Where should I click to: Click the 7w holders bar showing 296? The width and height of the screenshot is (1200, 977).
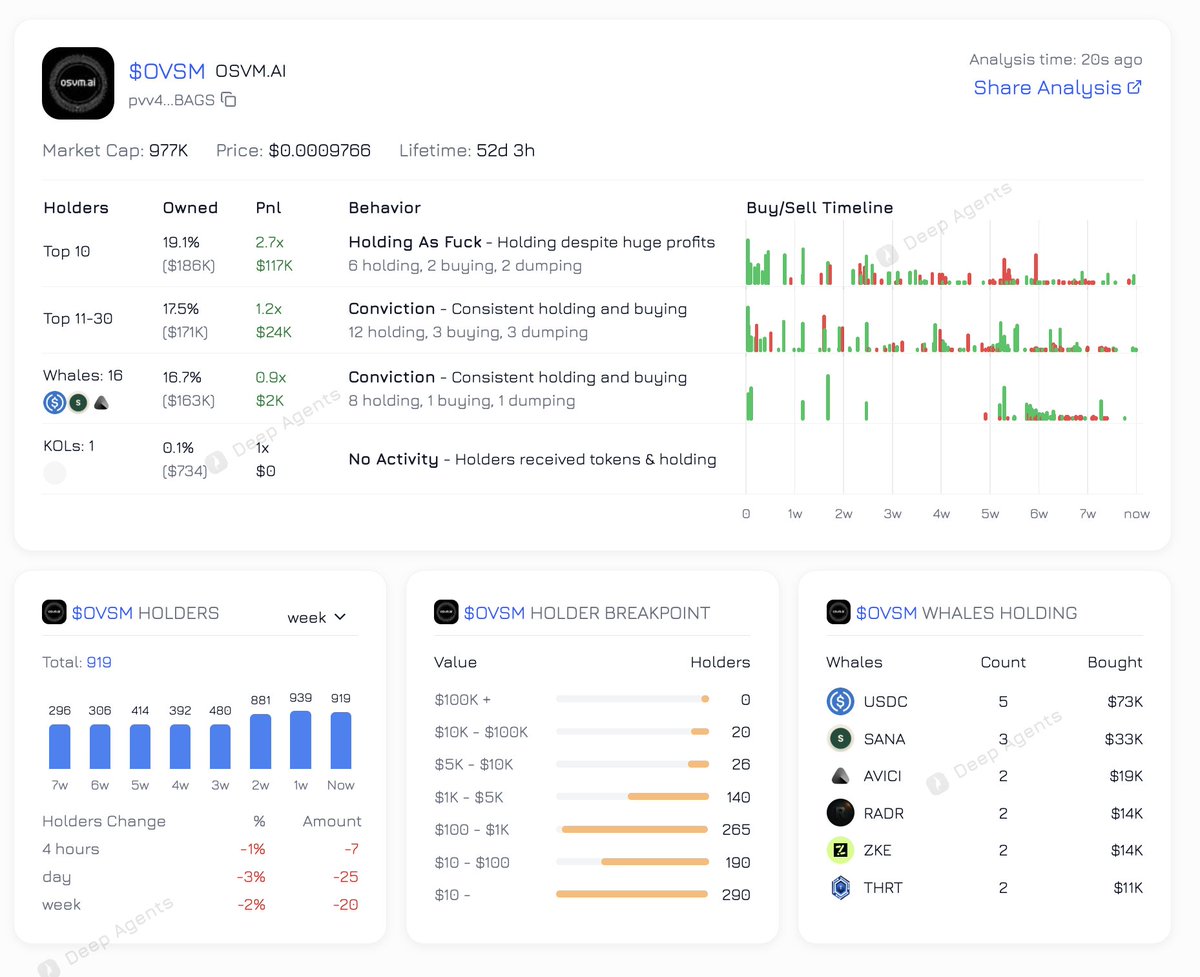click(x=60, y=746)
